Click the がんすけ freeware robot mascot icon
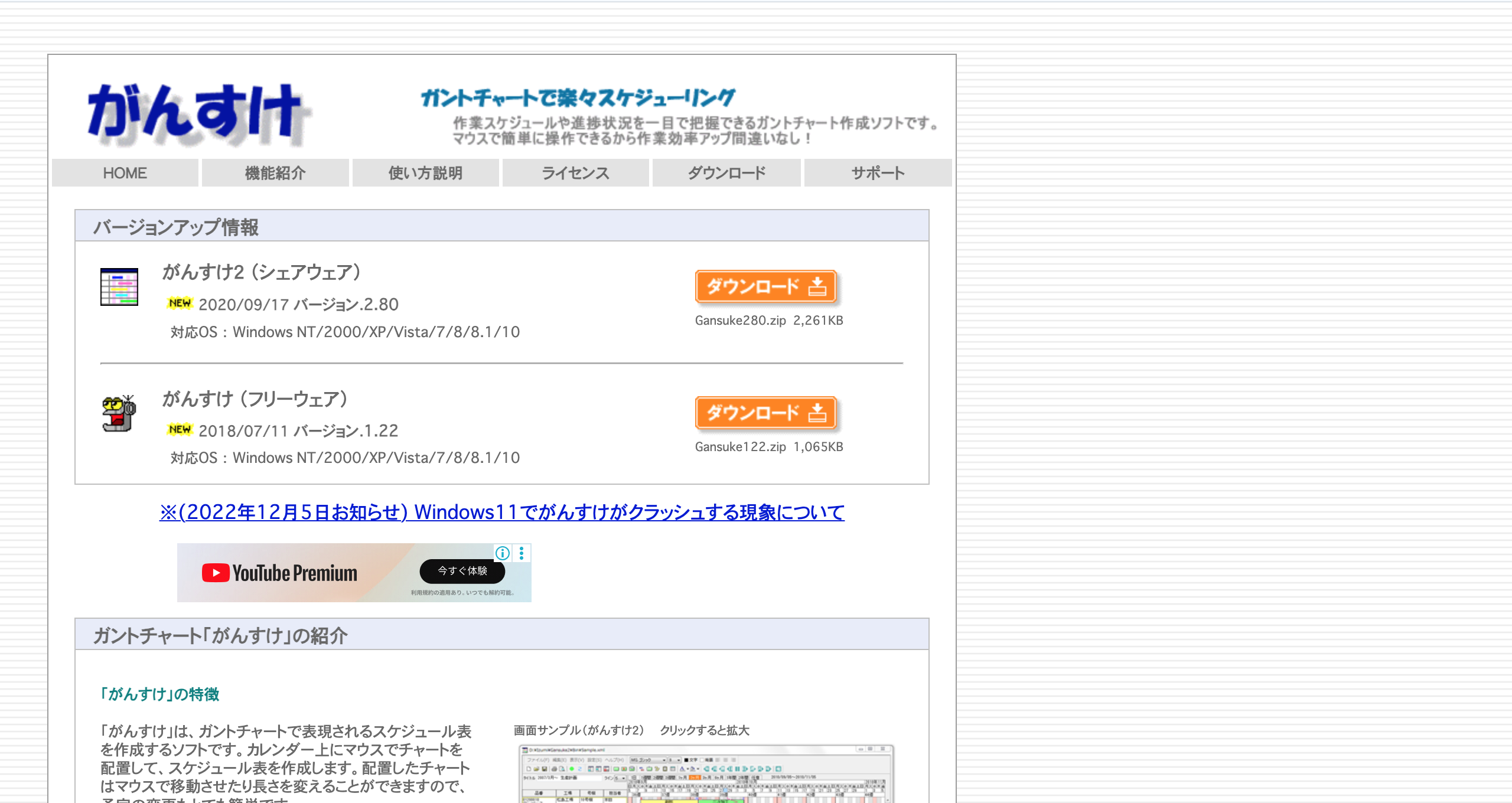The width and height of the screenshot is (1512, 803). (119, 413)
